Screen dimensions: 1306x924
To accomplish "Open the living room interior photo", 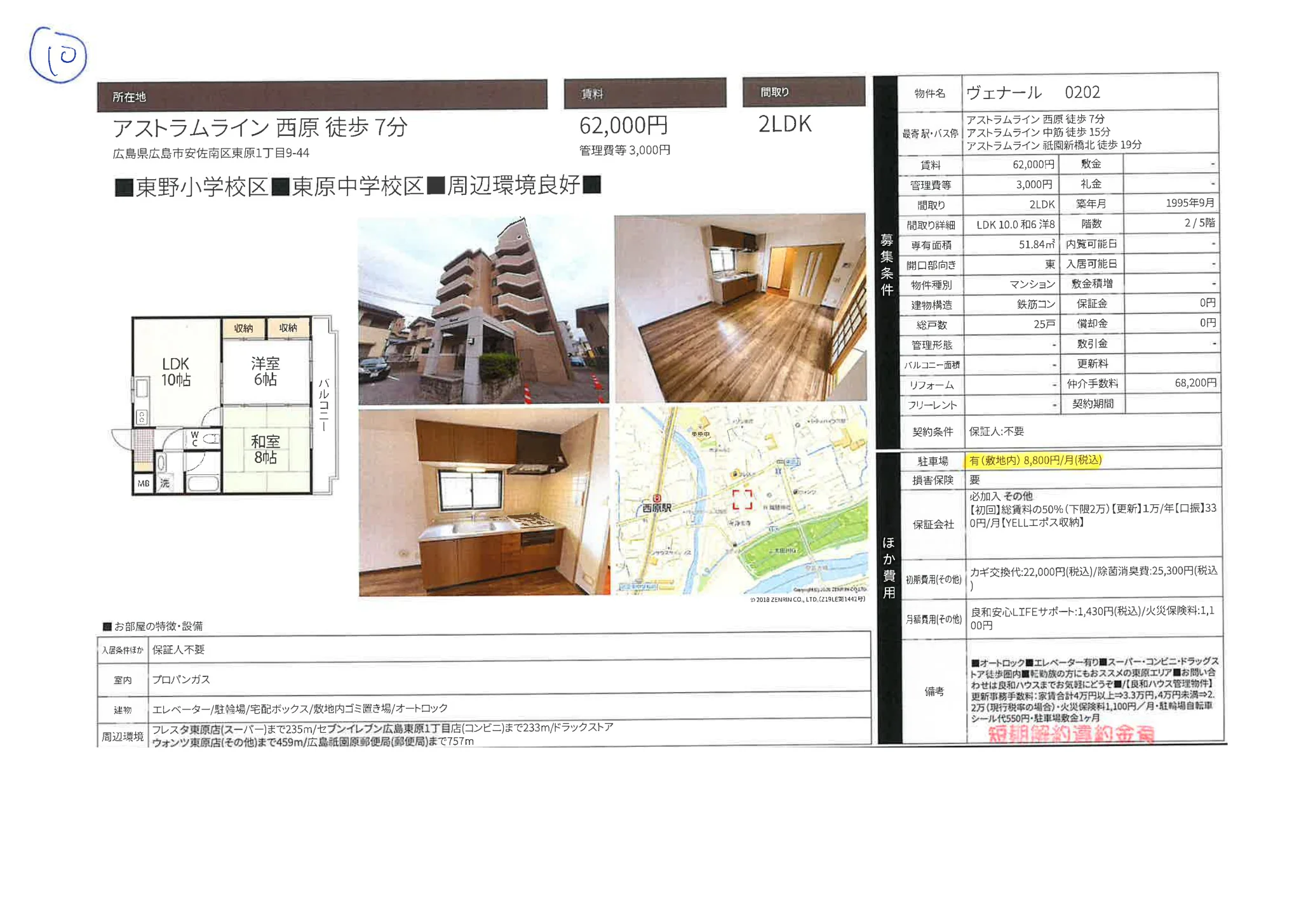I will coord(740,308).
